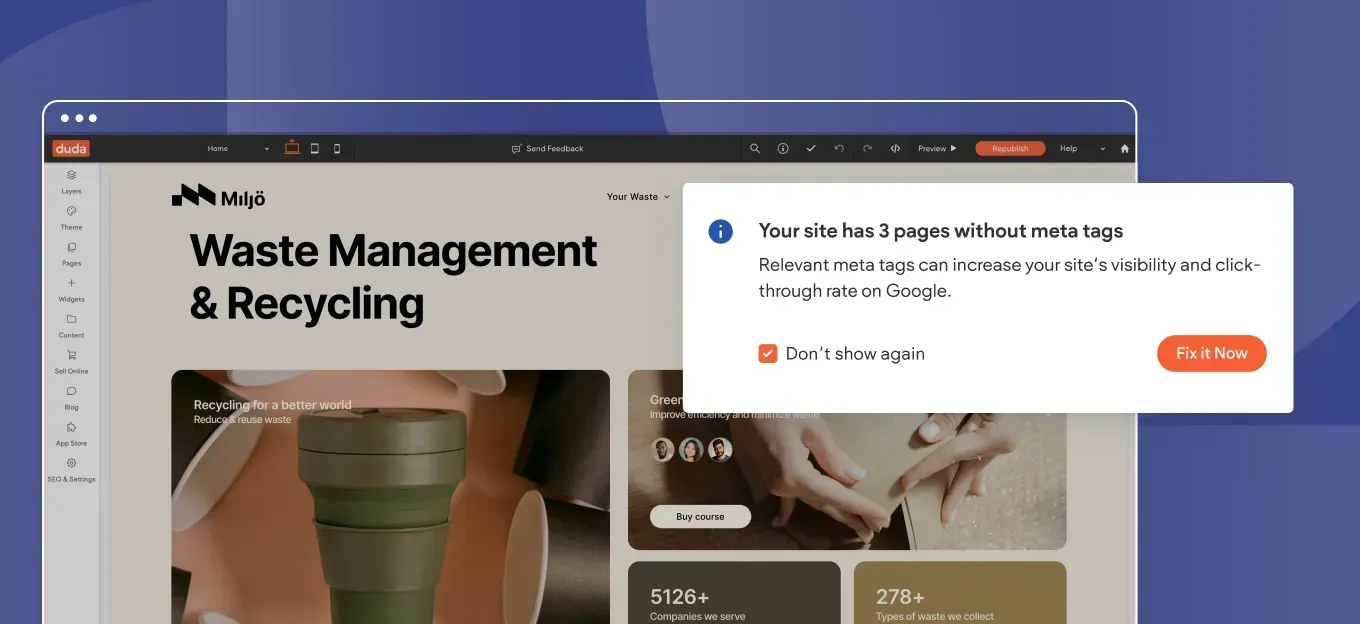Open the Layers panel
The height and width of the screenshot is (624, 1360).
point(71,181)
